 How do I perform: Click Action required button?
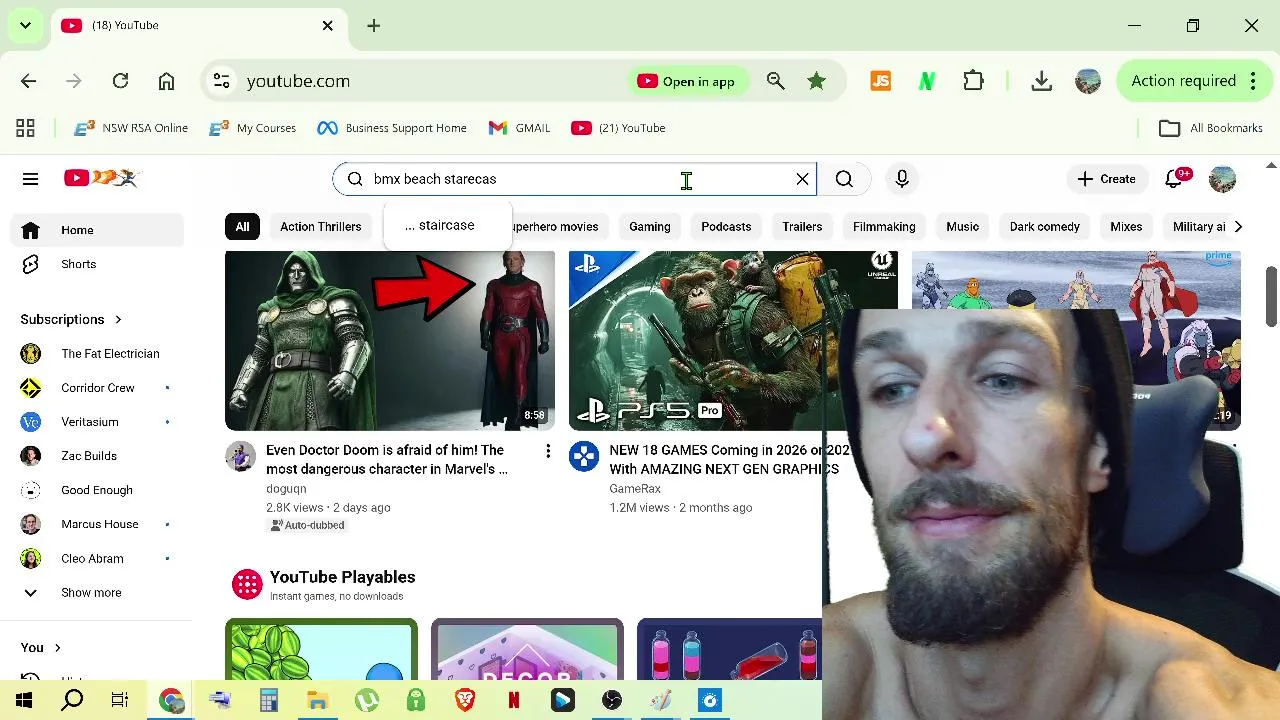[1195, 81]
